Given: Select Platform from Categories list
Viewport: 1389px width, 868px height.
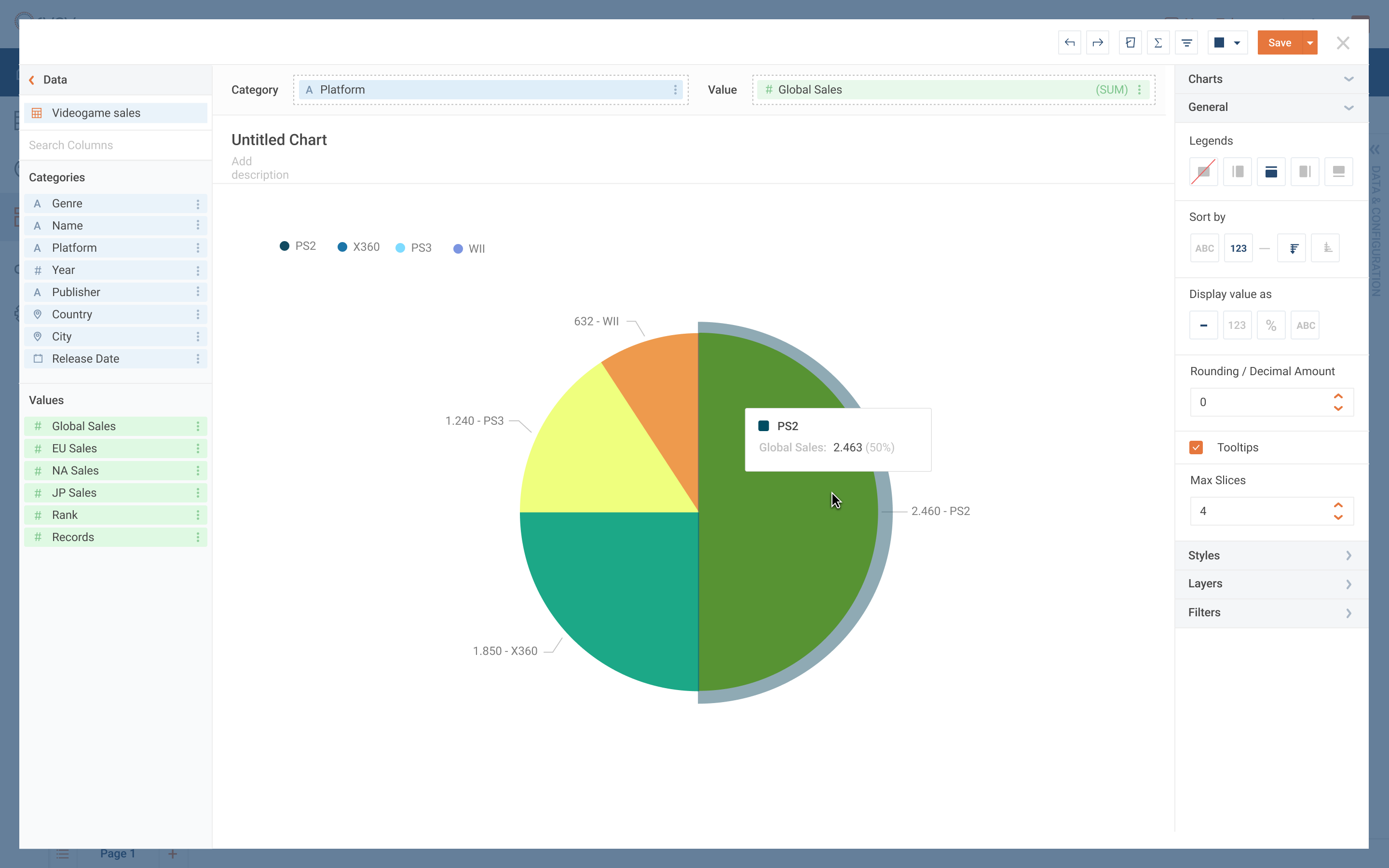Looking at the screenshot, I should [73, 247].
